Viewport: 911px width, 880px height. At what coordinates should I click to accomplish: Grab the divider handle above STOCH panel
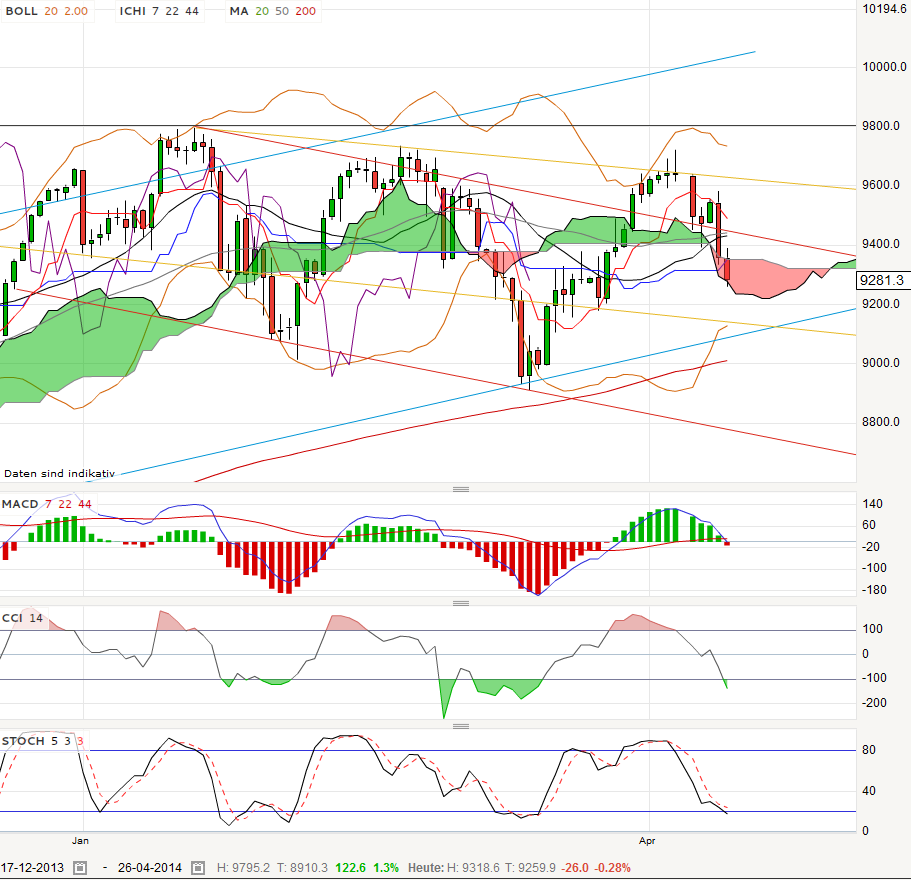click(461, 726)
